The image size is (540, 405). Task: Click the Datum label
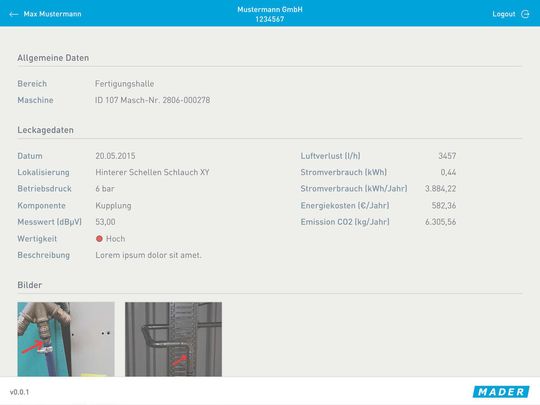(30, 156)
